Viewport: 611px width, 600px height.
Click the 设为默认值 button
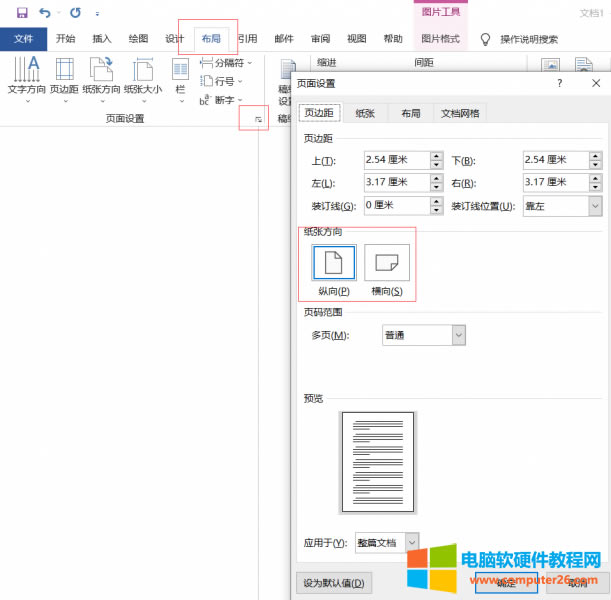coord(334,583)
